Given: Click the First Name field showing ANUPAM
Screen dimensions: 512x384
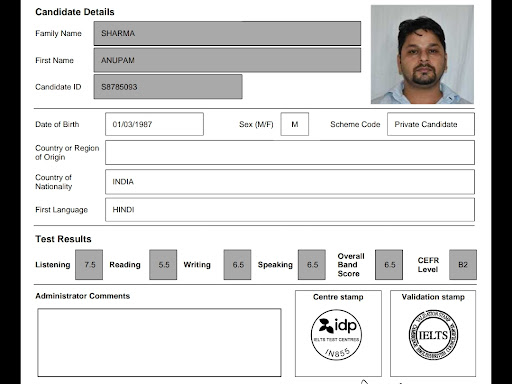Looking at the screenshot, I should [227, 60].
